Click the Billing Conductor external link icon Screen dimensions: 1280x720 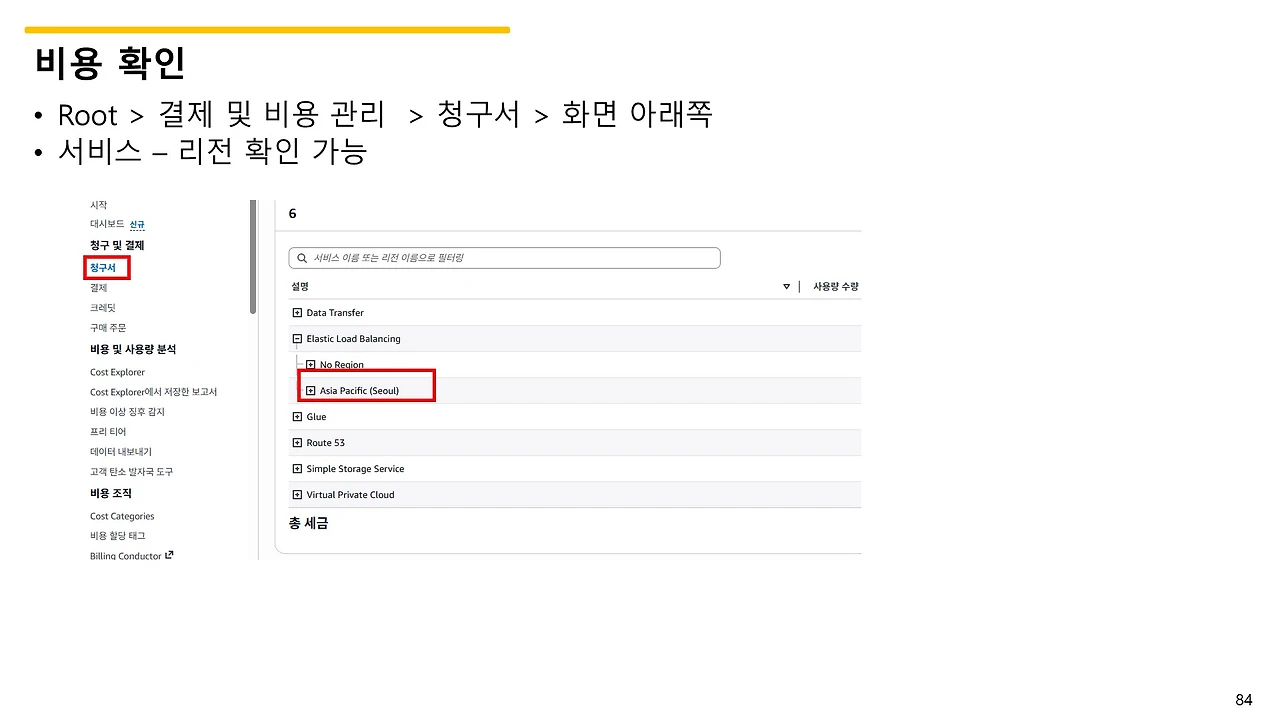tap(169, 555)
